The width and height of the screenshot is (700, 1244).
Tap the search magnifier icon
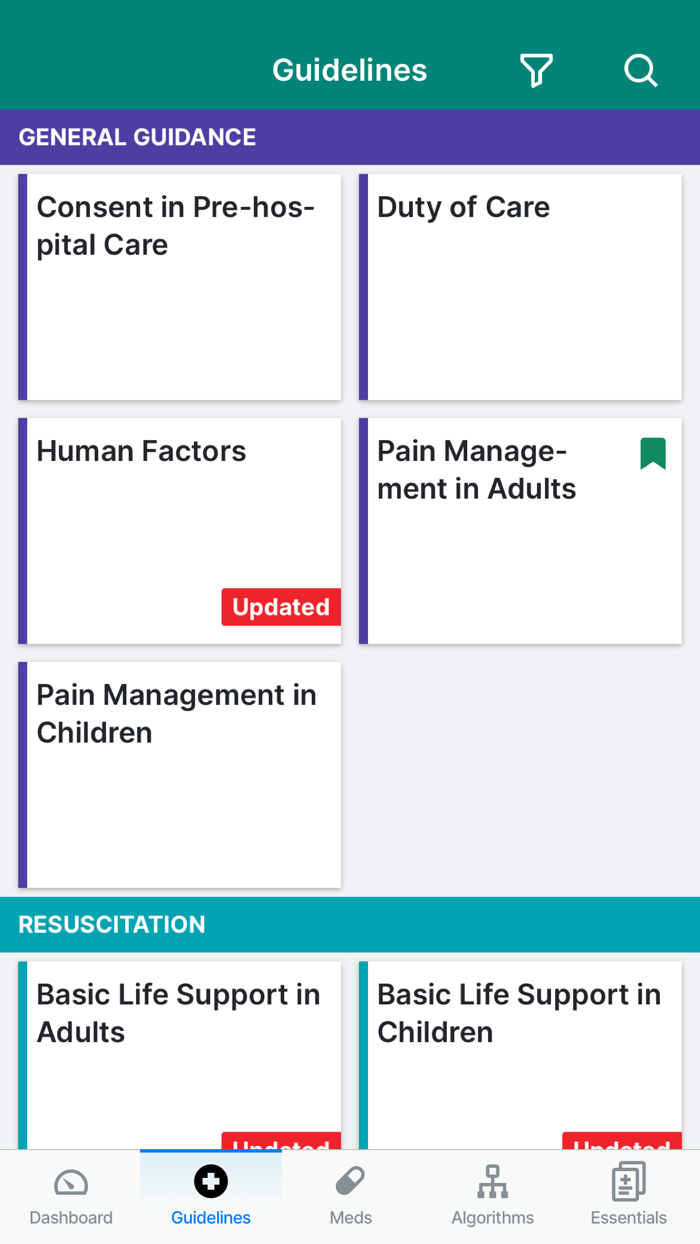point(640,70)
